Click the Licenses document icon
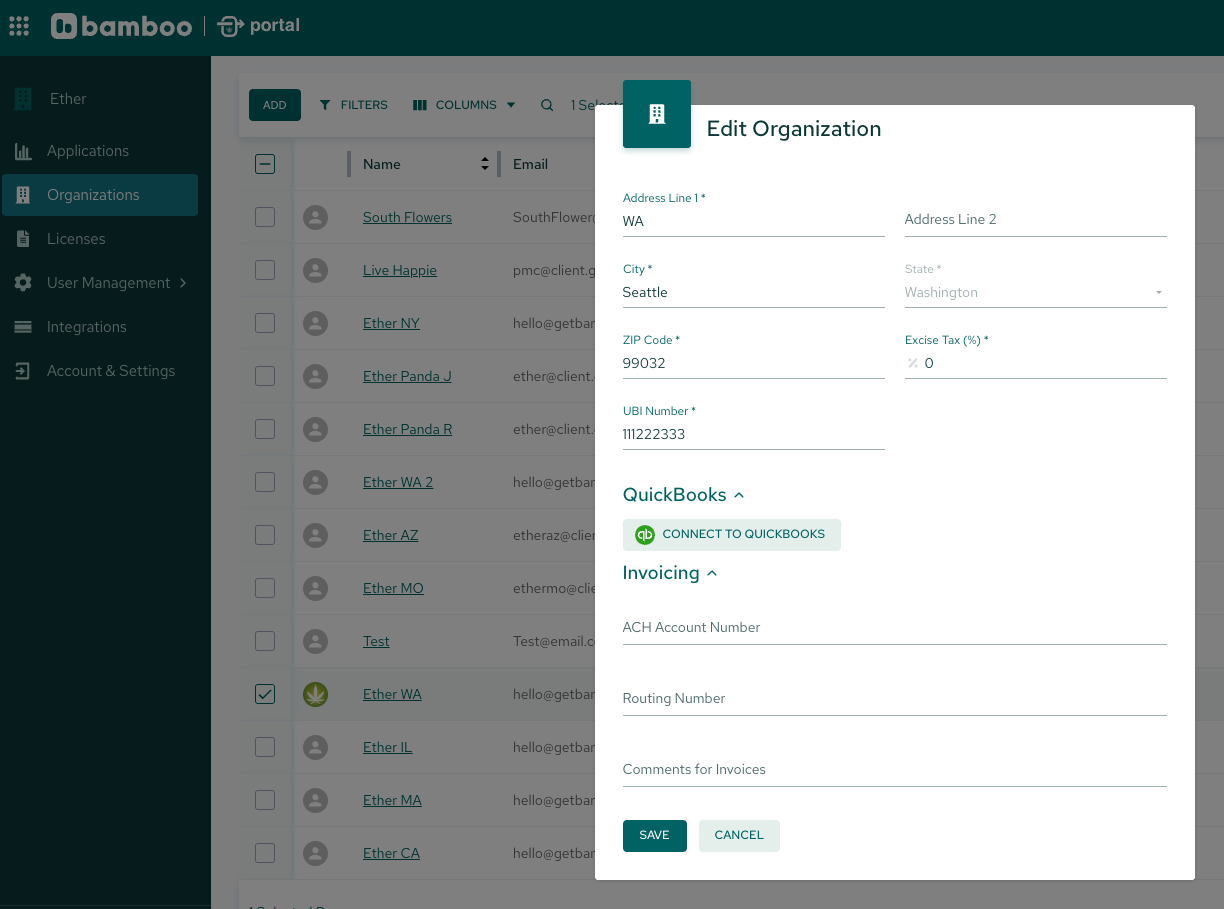This screenshot has height=909, width=1224. (x=23, y=239)
